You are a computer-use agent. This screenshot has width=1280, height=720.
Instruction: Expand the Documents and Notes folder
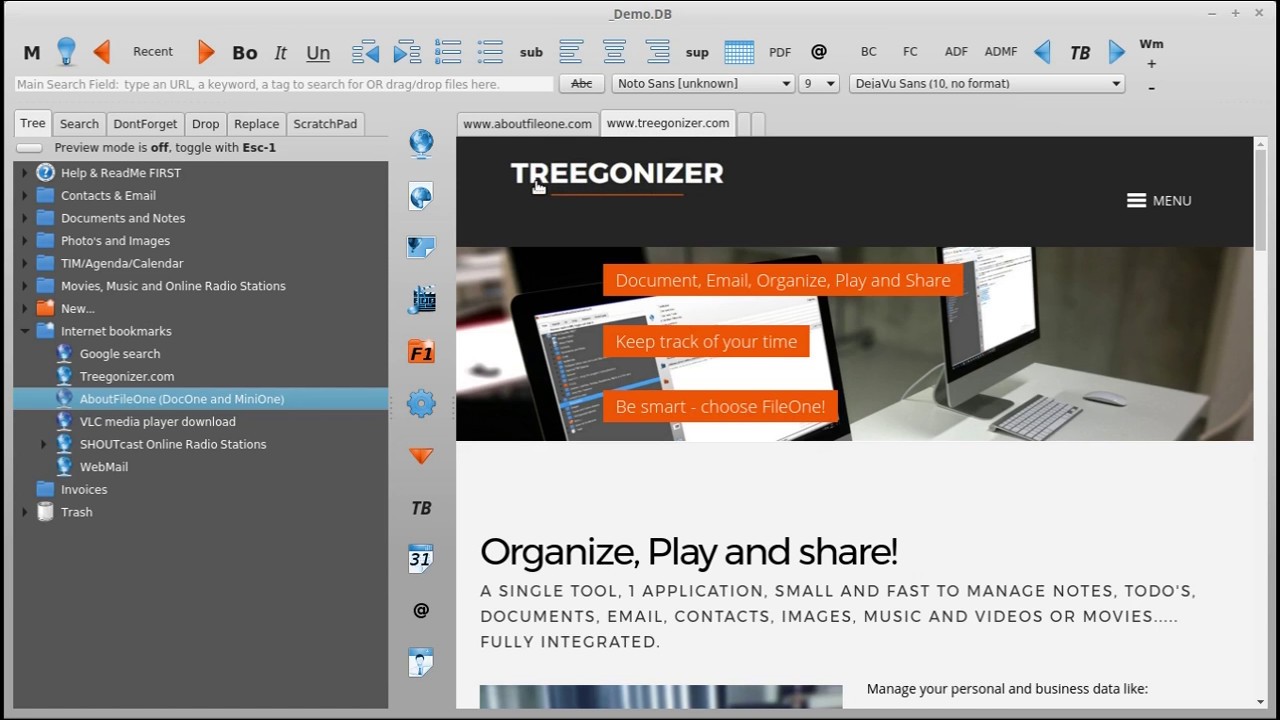[25, 218]
